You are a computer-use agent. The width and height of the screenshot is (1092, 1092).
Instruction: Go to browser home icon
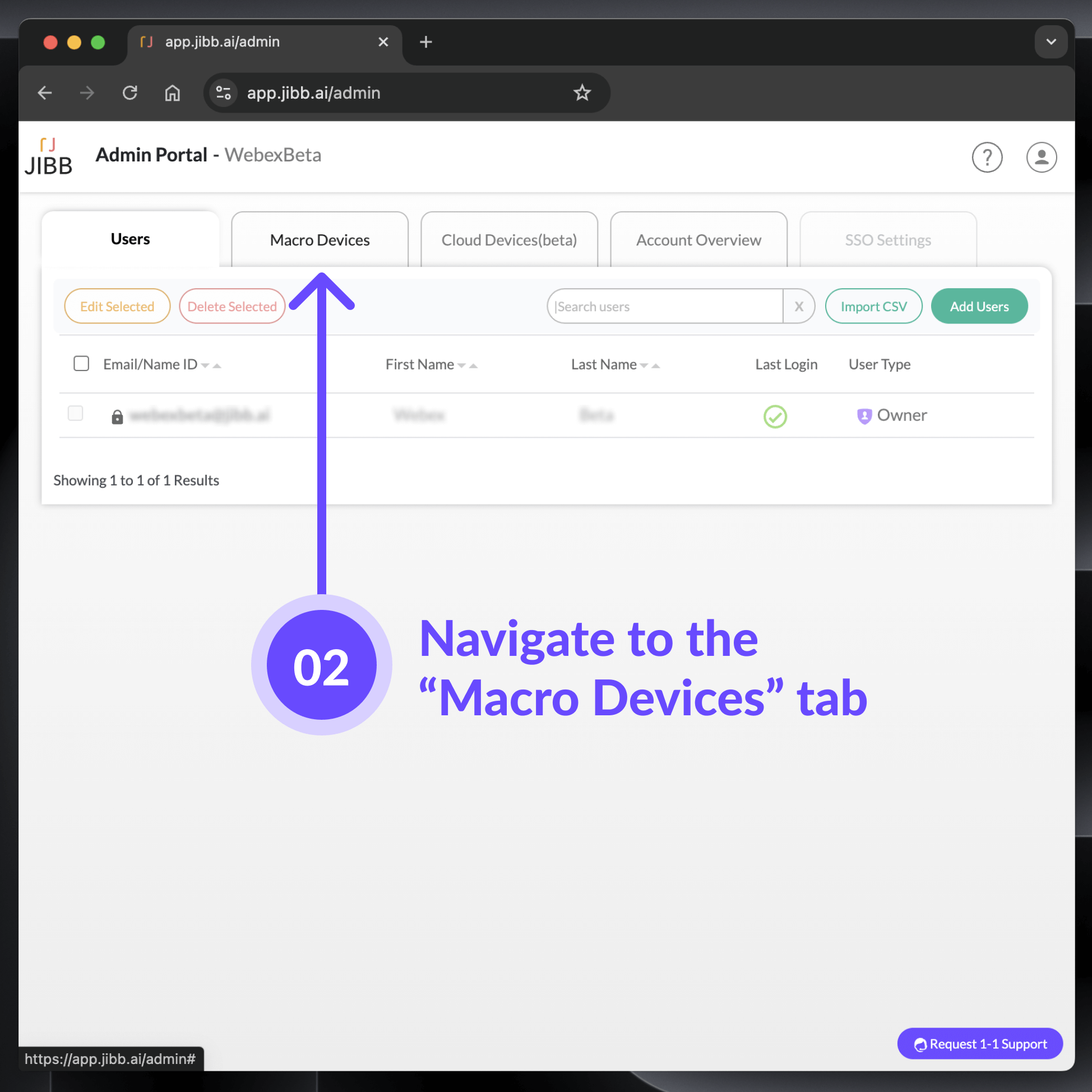173,92
